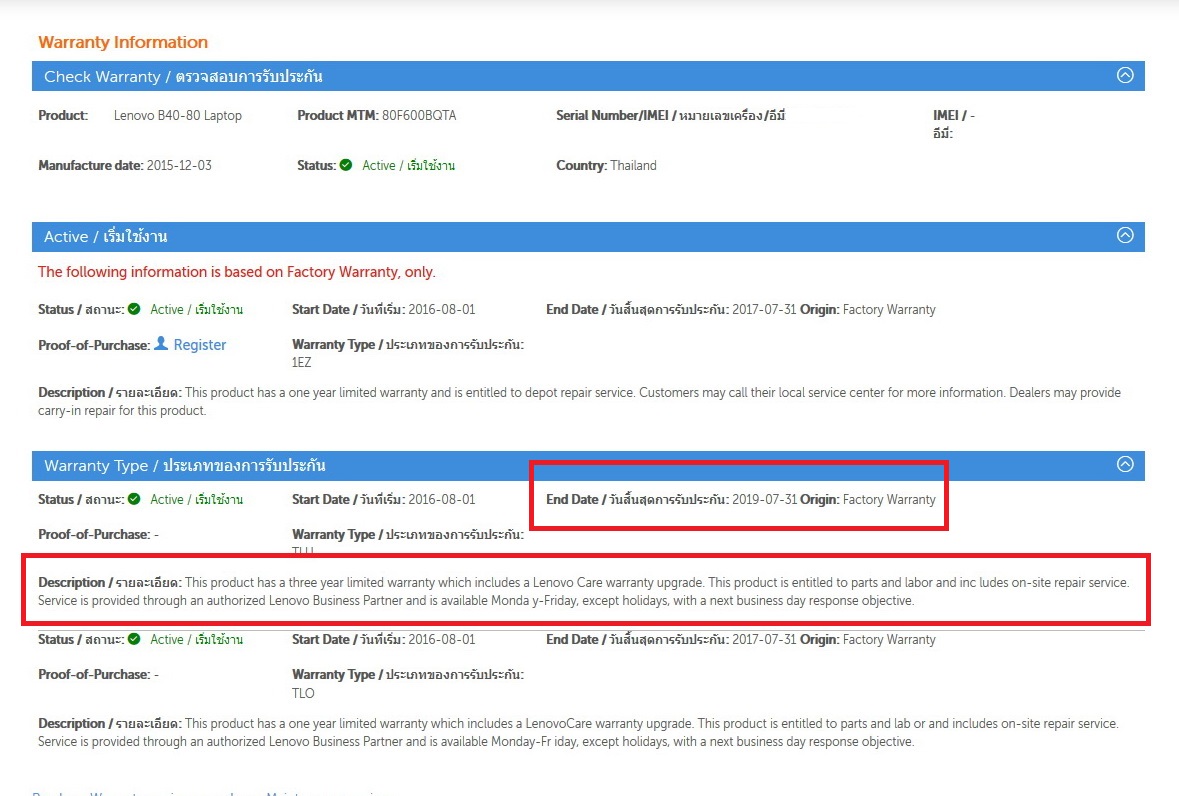Click the person icon beside Register

(161, 344)
